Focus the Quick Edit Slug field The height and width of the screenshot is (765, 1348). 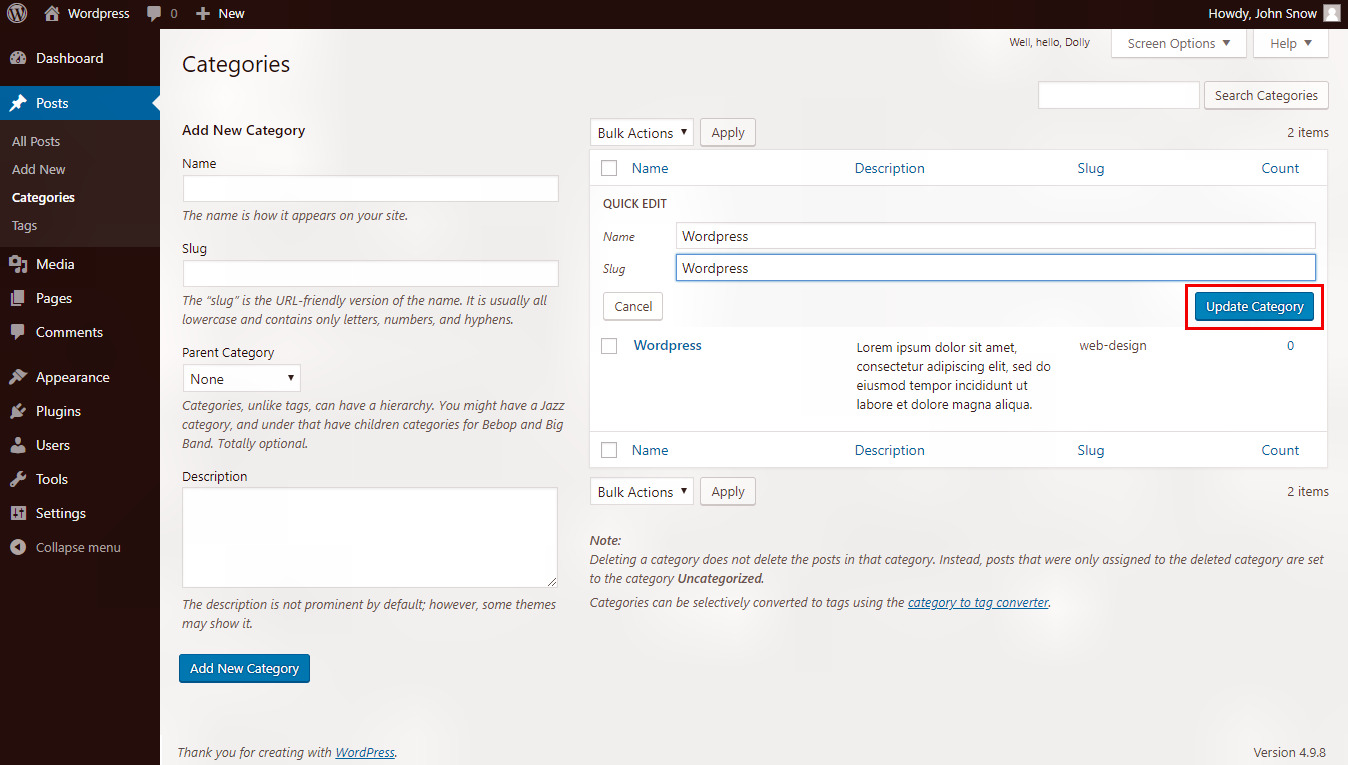[996, 268]
